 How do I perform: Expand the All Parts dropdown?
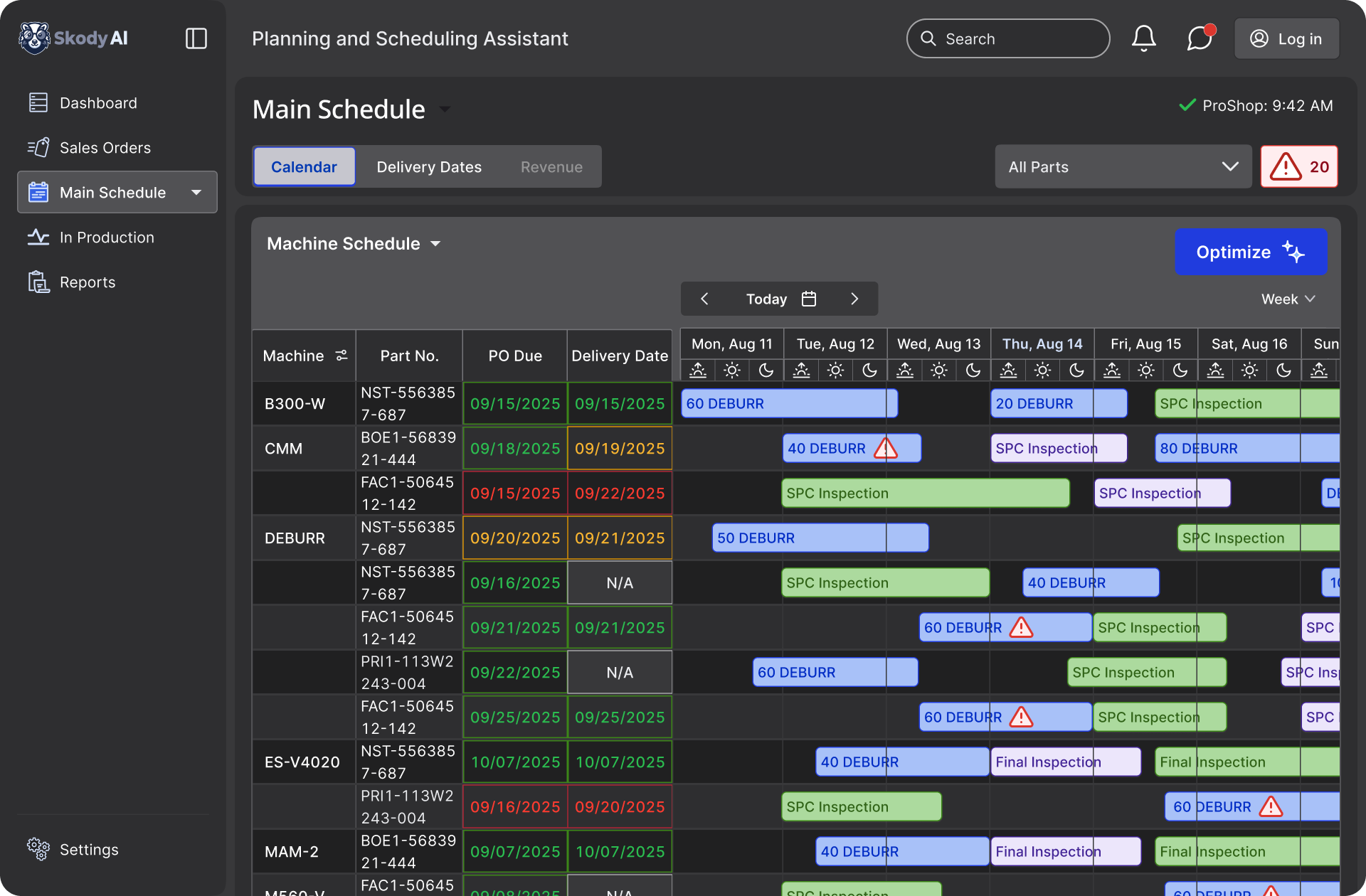click(1123, 166)
